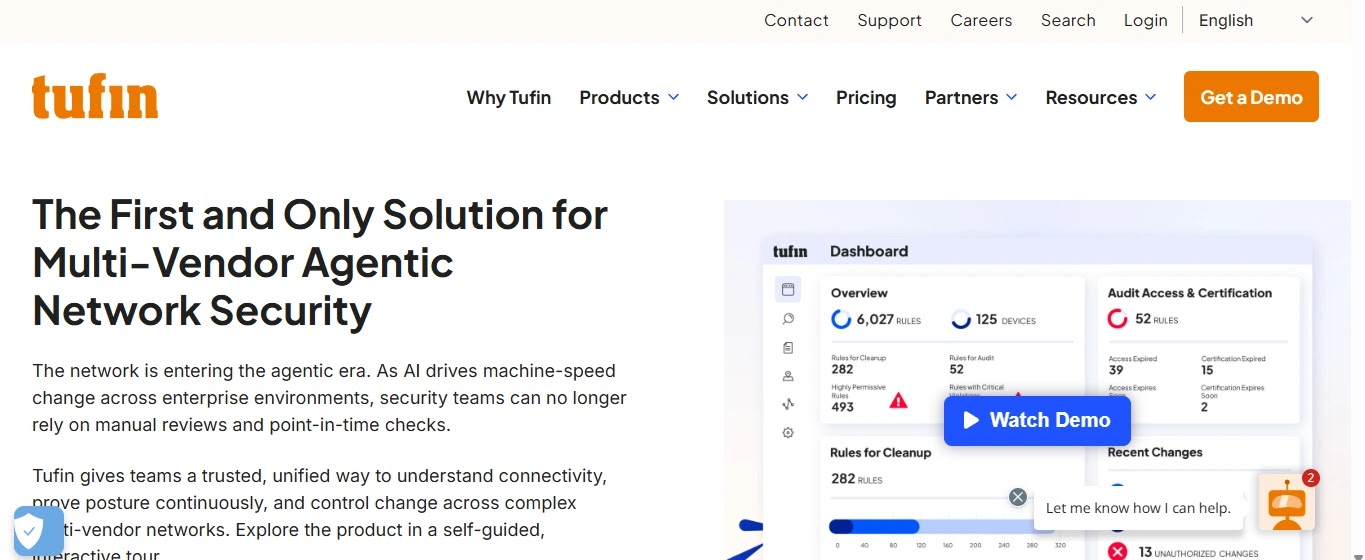Click the 'Audit Access & Certification' heading
The width and height of the screenshot is (1365, 560).
pos(1190,293)
